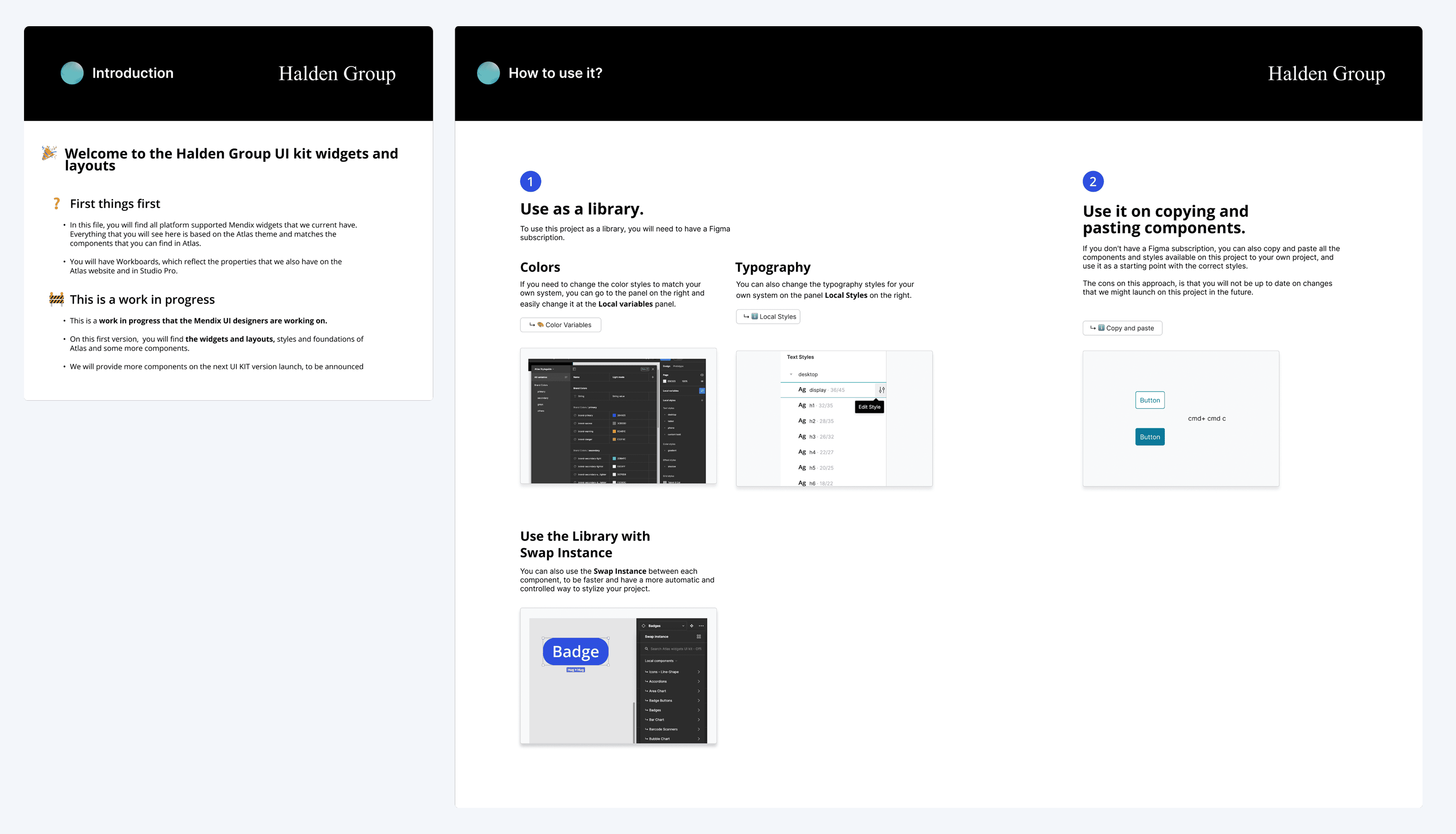This screenshot has height=834, width=1456.
Task: Click the question mark icon by First things first
Action: 56,203
